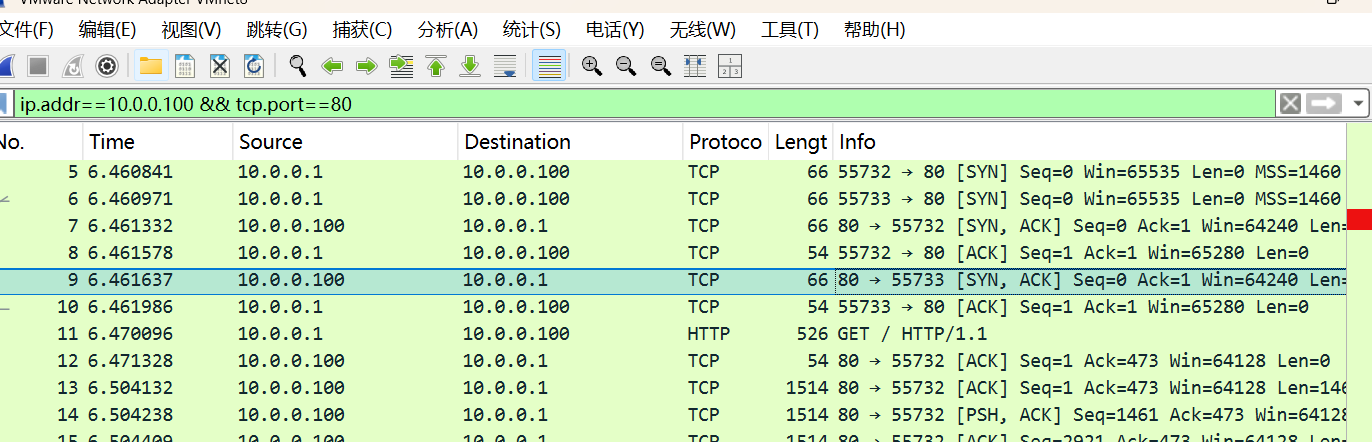Open the 捕获(C) menu
This screenshot has width=1372, height=442.
tap(362, 29)
